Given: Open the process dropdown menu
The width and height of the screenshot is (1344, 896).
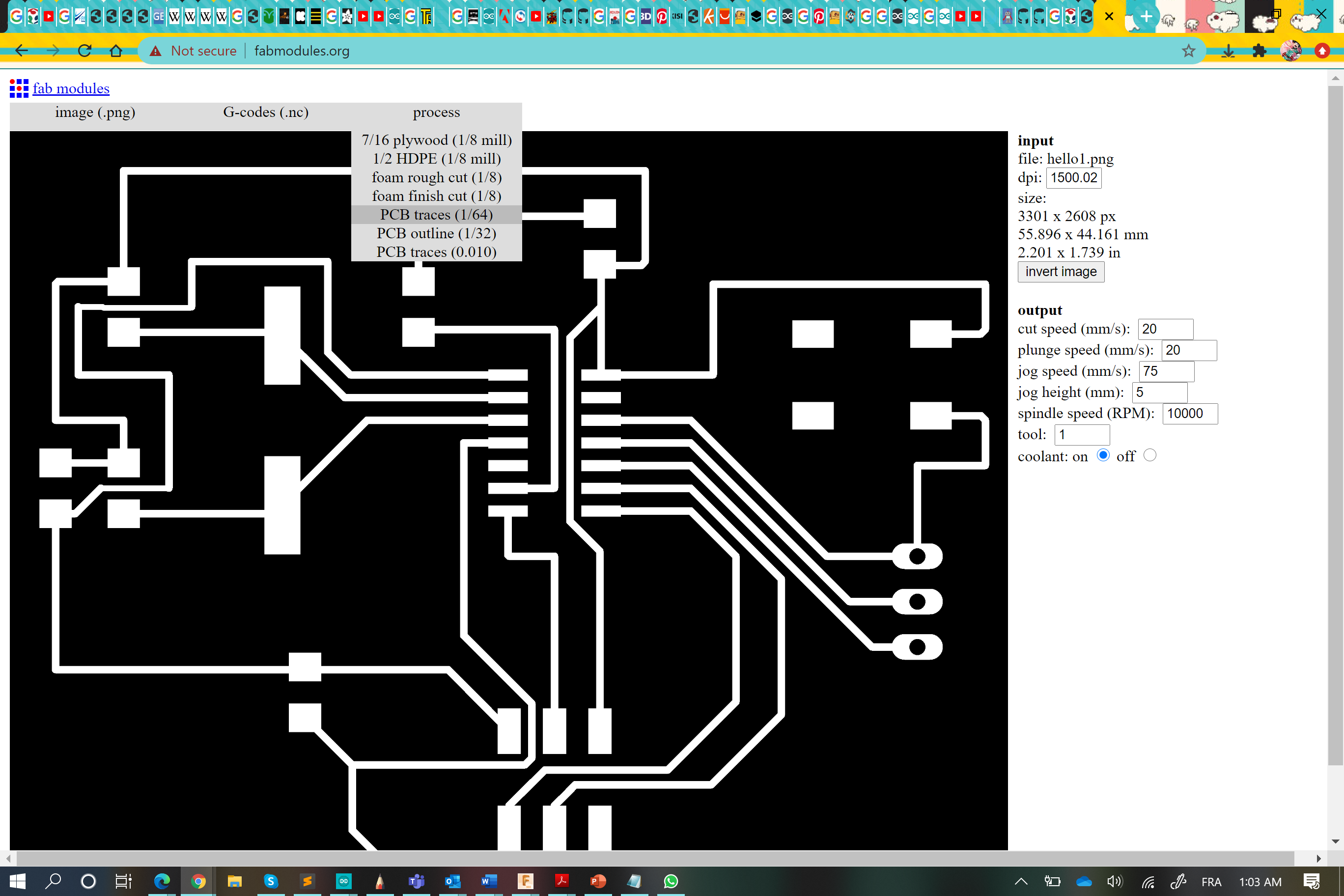Looking at the screenshot, I should 436,112.
